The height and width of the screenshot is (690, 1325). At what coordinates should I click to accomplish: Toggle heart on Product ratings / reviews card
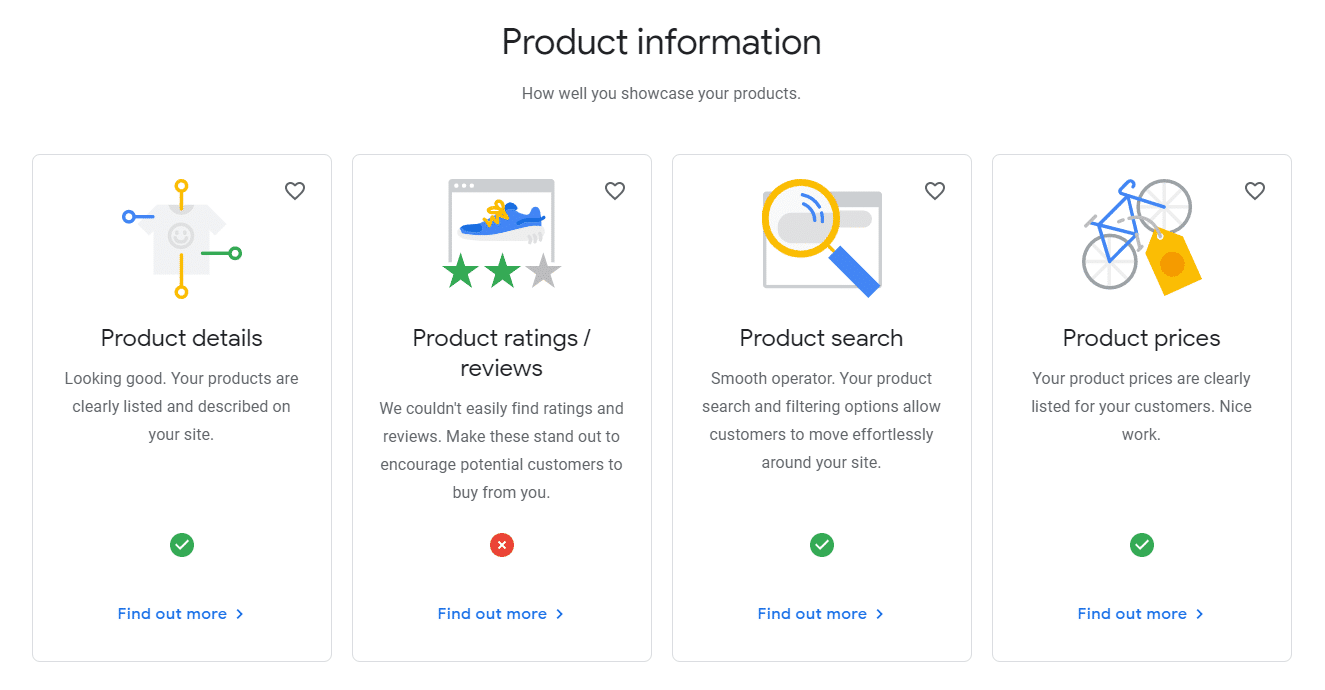(615, 191)
